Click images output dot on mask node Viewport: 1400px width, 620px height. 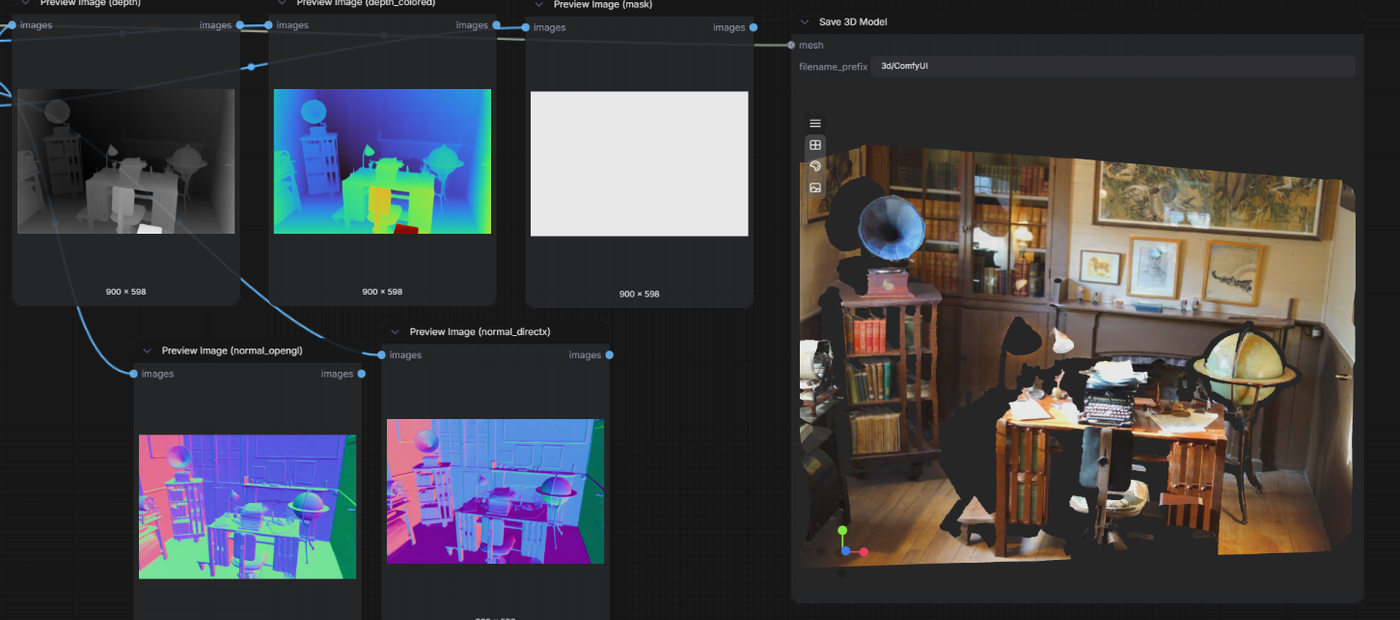[x=753, y=28]
